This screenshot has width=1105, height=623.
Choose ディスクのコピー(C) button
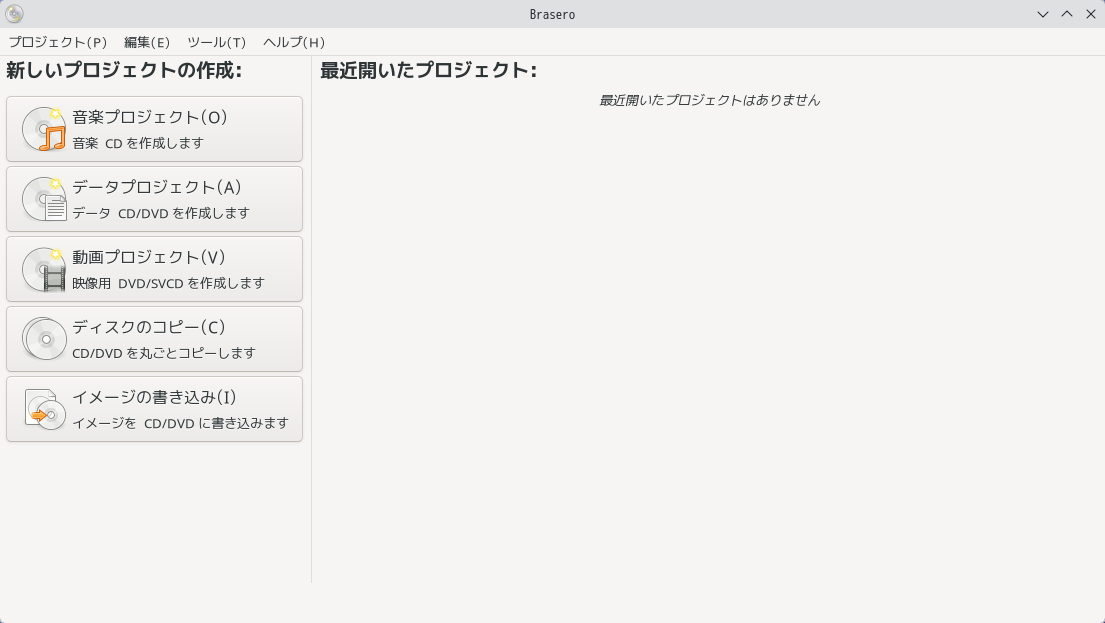154,339
